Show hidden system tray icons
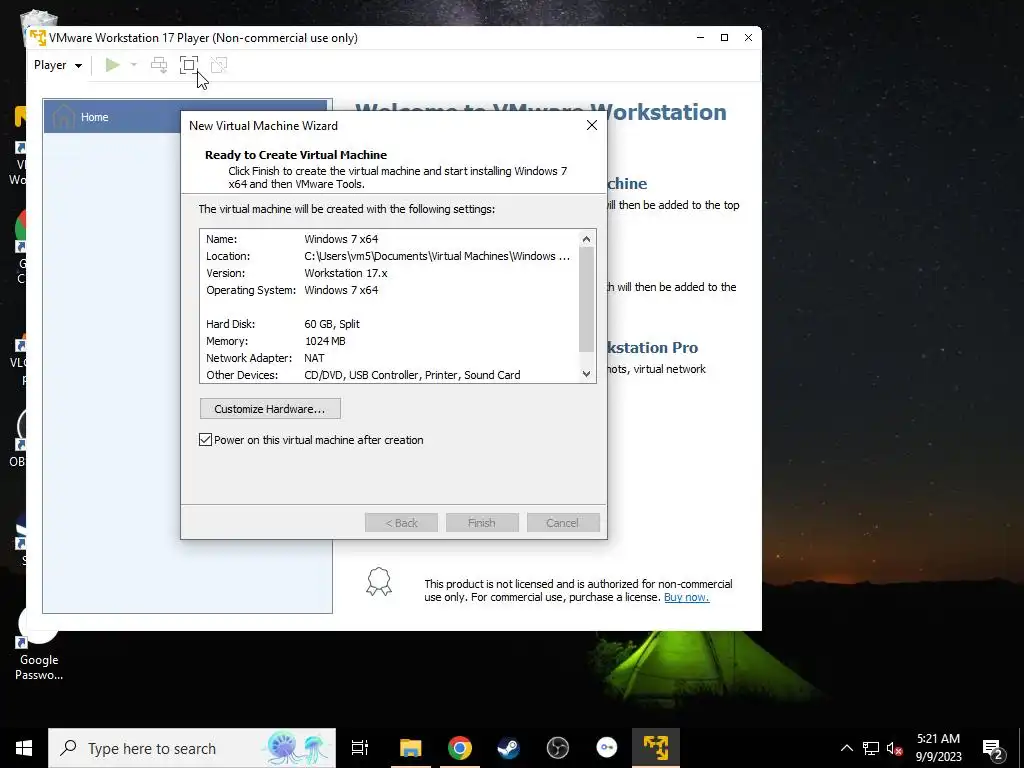Viewport: 1024px width, 768px height. coord(846,748)
